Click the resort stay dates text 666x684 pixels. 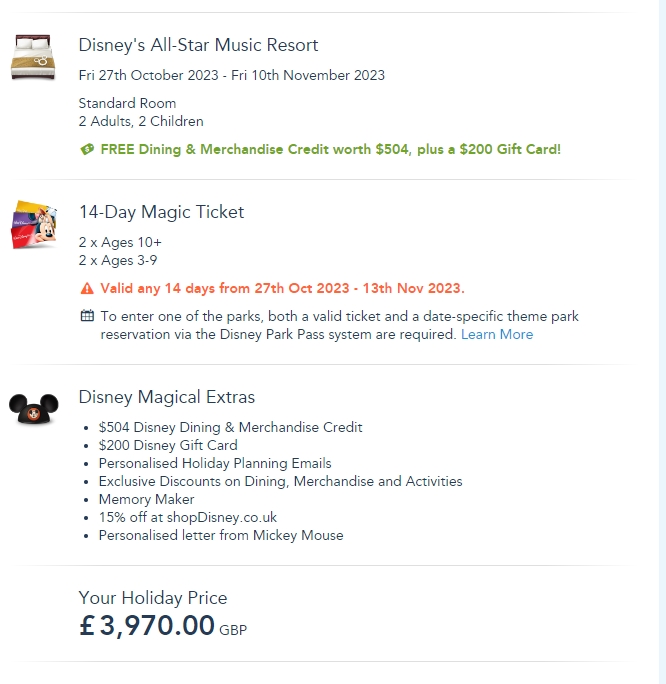(x=231, y=75)
